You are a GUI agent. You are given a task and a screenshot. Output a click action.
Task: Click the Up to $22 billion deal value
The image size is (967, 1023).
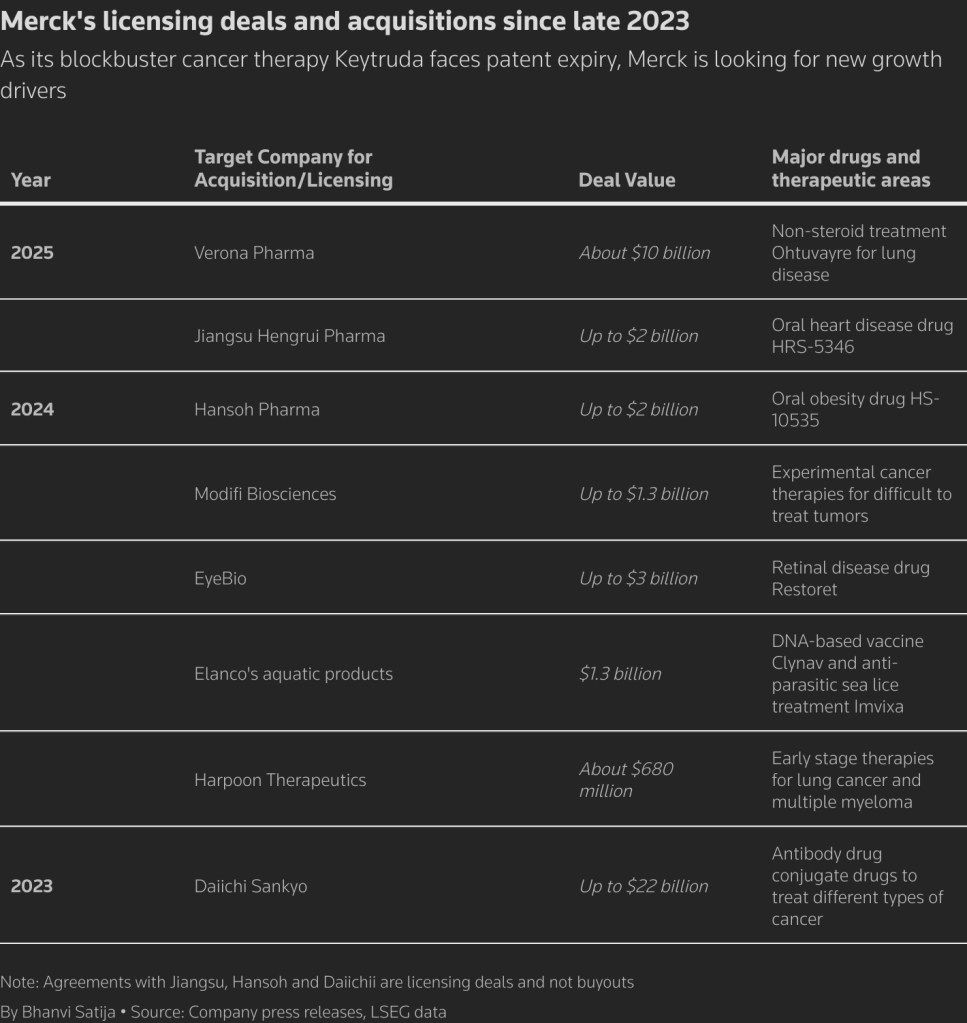643,886
